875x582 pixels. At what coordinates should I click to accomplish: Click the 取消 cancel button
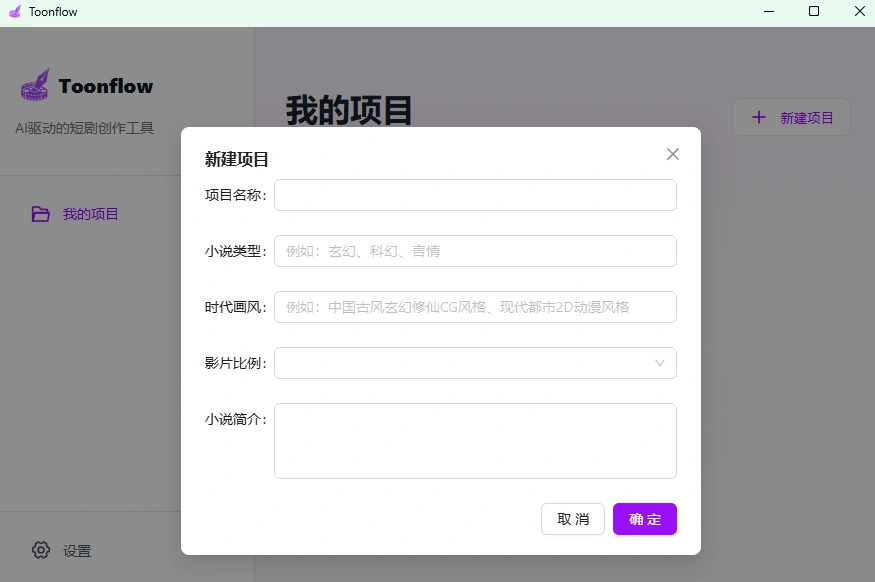tap(572, 519)
